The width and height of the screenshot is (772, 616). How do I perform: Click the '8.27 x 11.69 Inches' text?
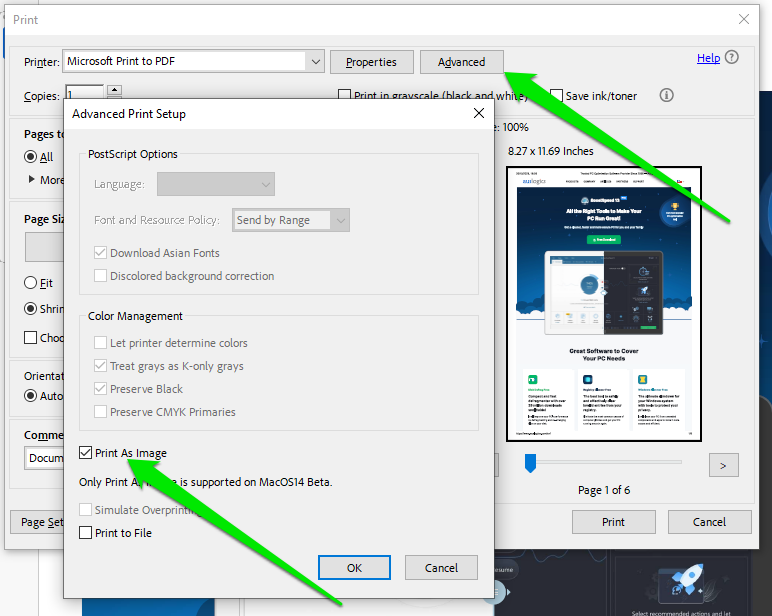pos(550,151)
